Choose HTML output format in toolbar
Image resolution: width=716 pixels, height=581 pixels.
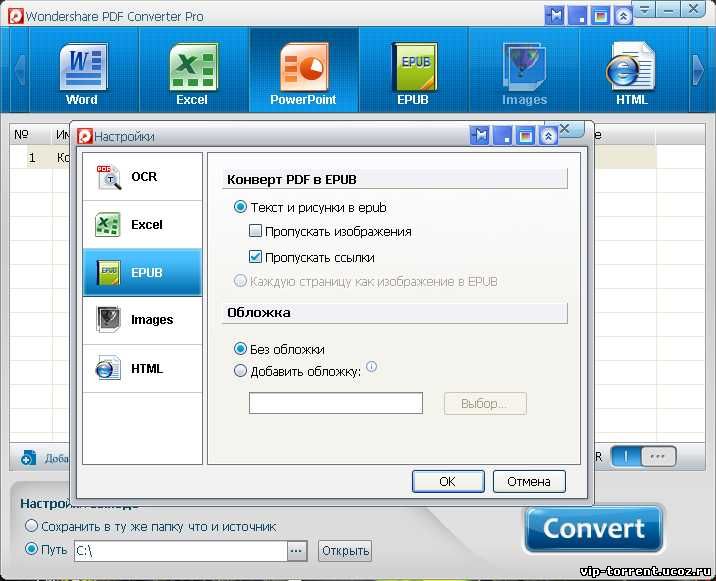(x=632, y=73)
